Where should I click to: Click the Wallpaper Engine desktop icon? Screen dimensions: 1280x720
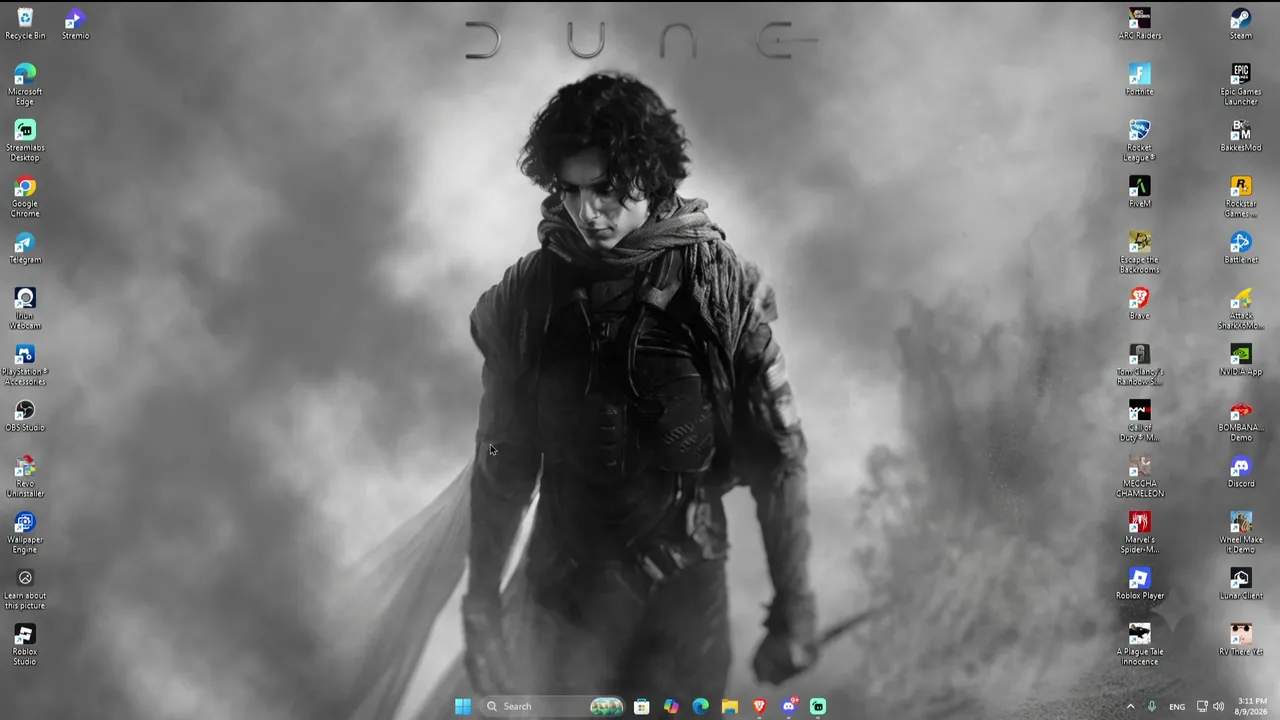point(25,532)
